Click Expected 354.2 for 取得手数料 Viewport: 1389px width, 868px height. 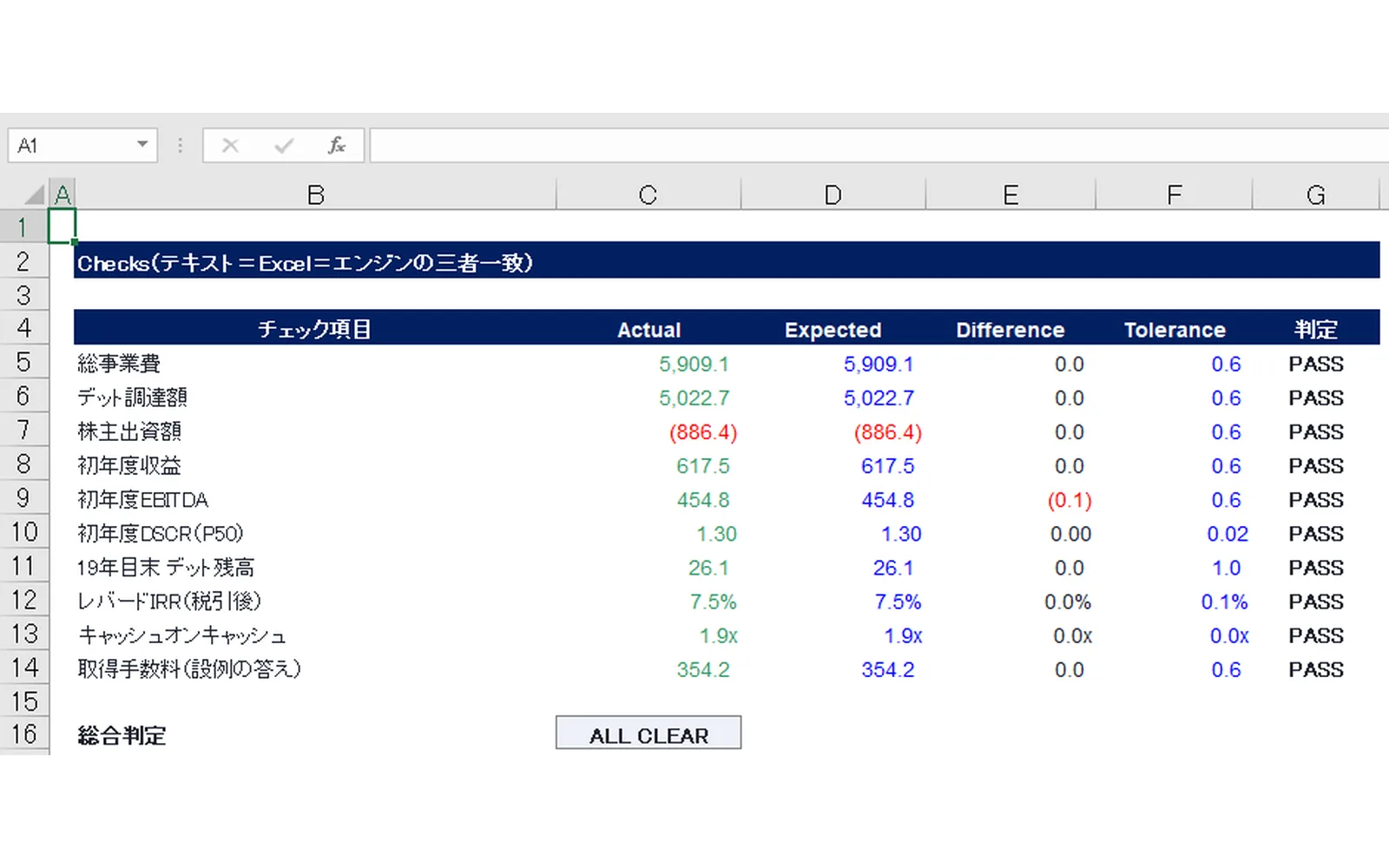point(833,668)
